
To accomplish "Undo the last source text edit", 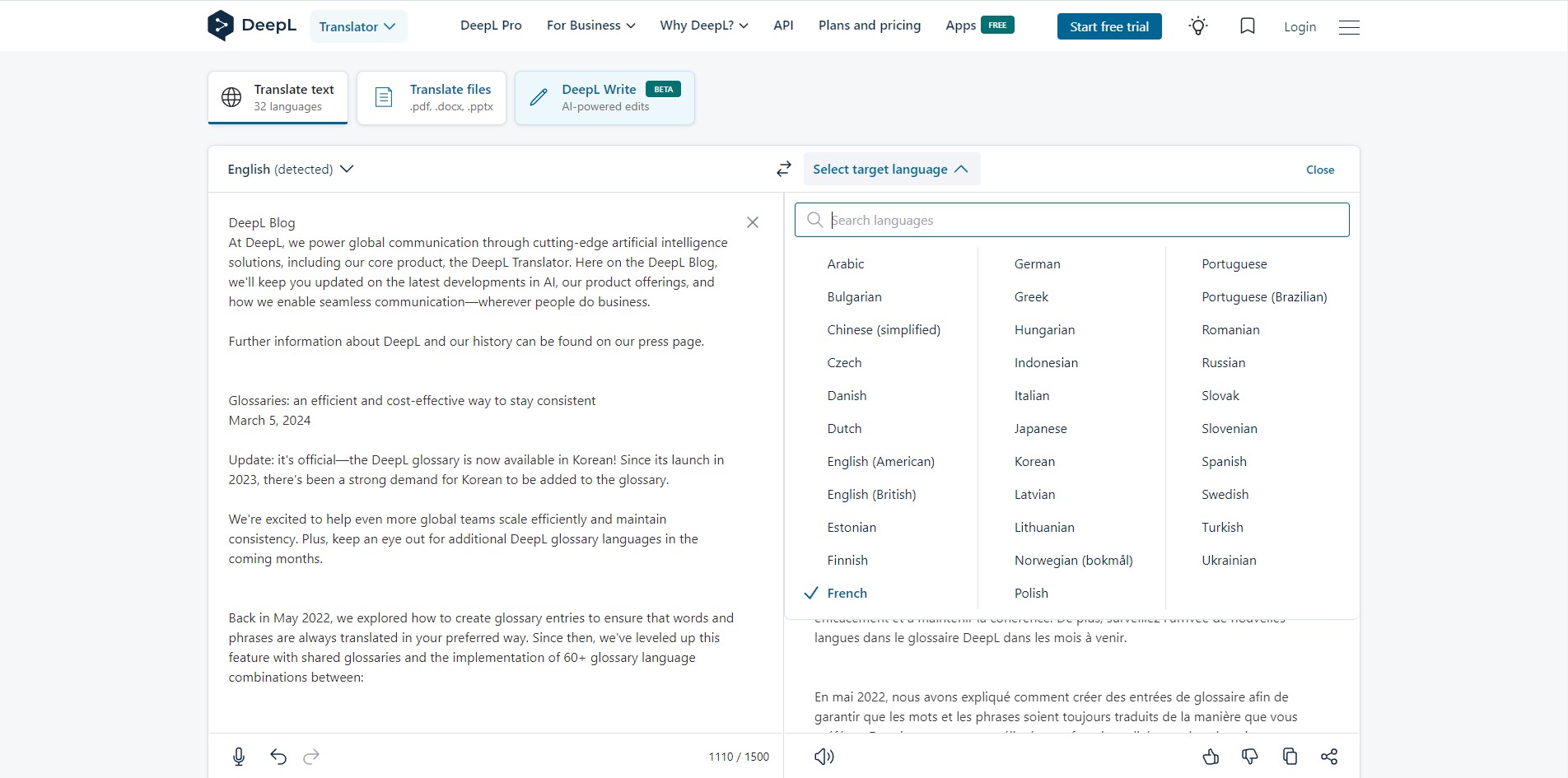I will pos(278,757).
